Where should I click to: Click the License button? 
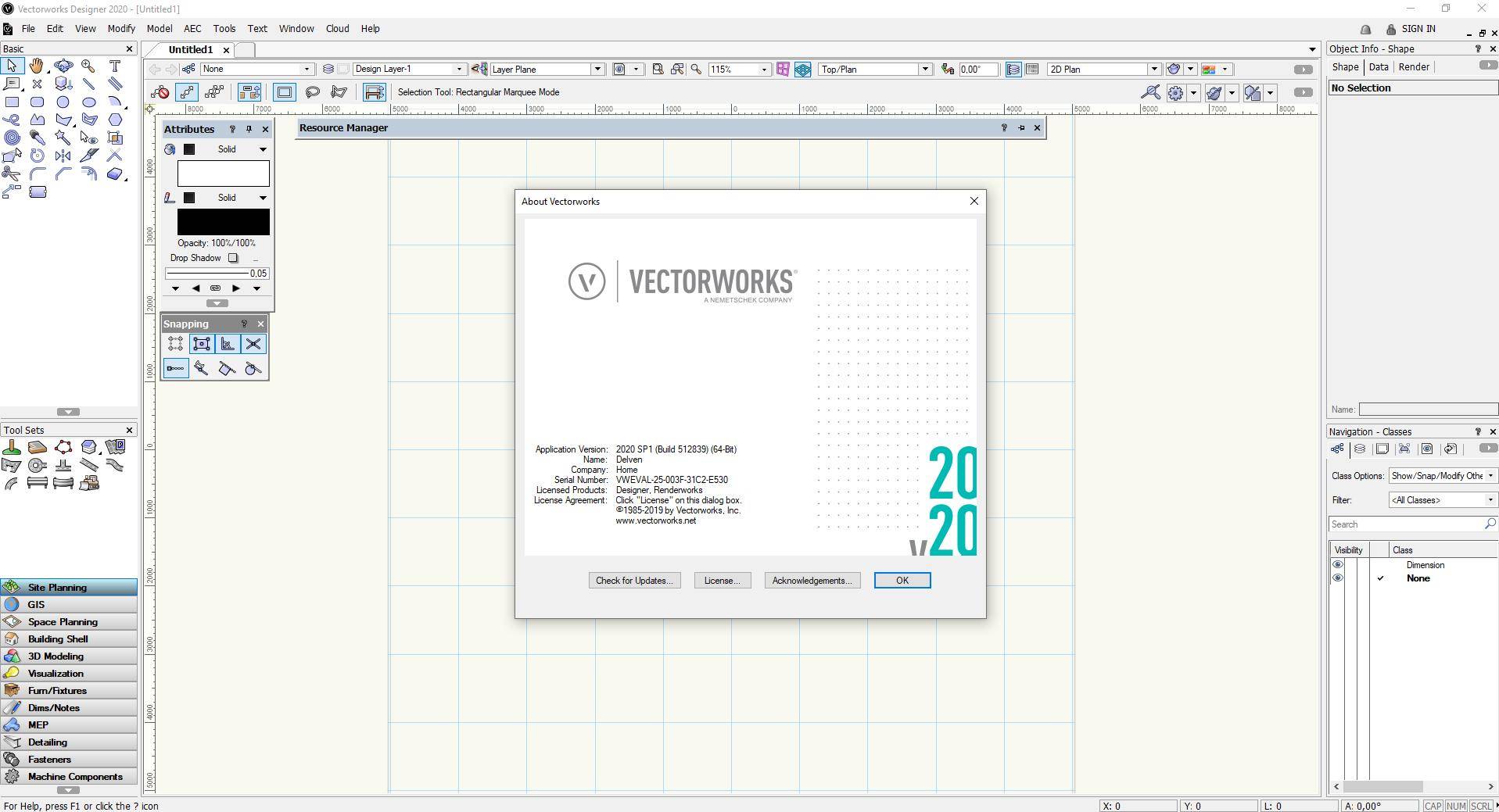click(x=722, y=581)
